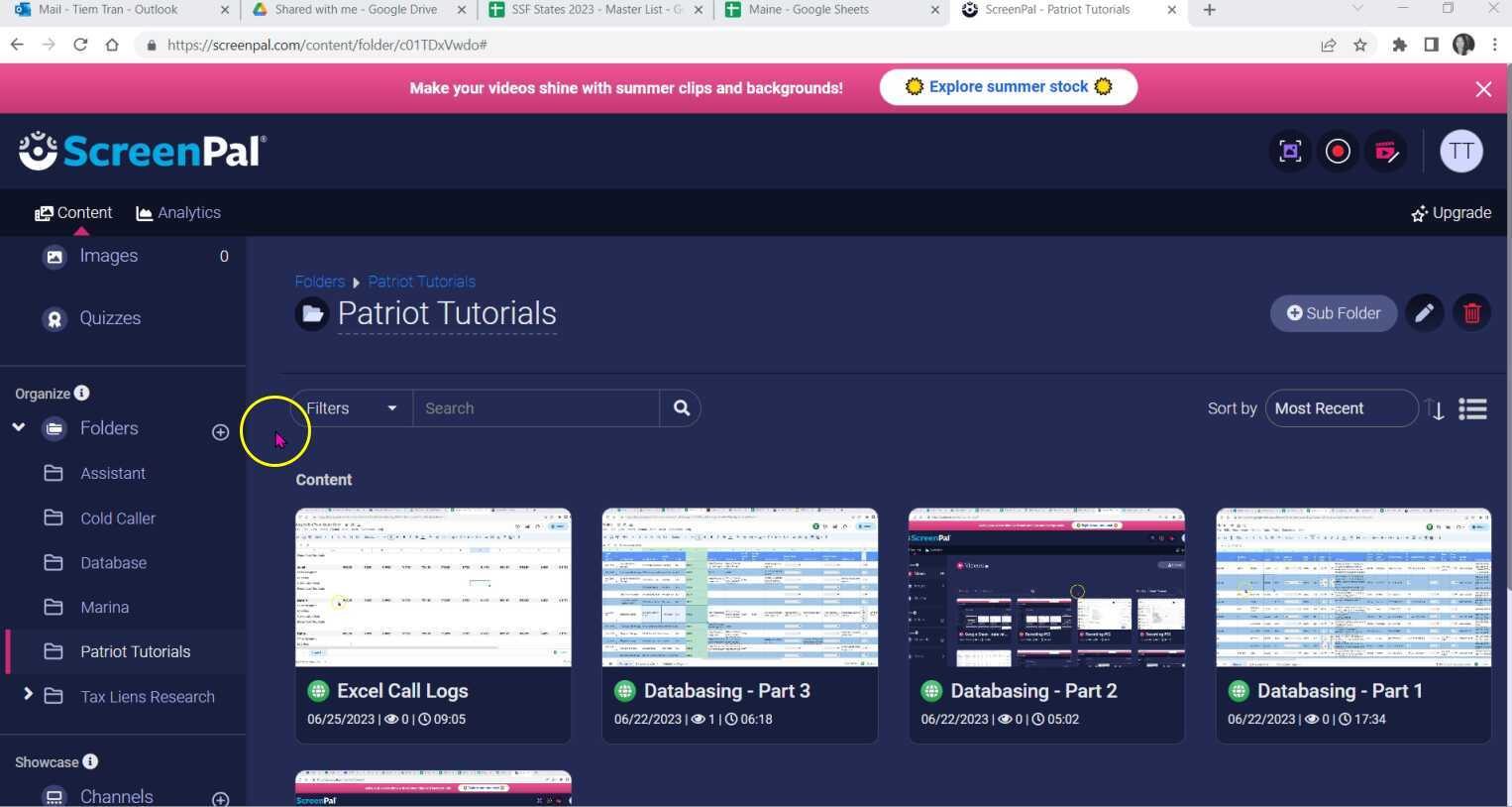Expand the Tax Liens Research folder
This screenshot has height=807, width=1512.
[28, 695]
